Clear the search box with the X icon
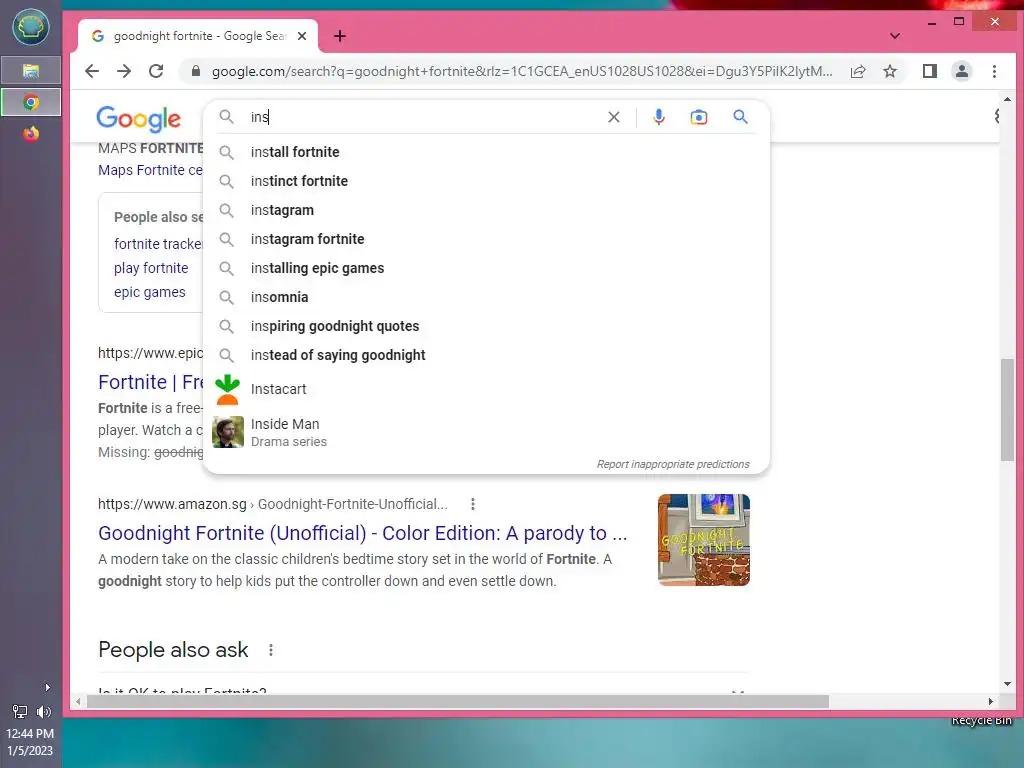The width and height of the screenshot is (1024, 768). [x=614, y=117]
